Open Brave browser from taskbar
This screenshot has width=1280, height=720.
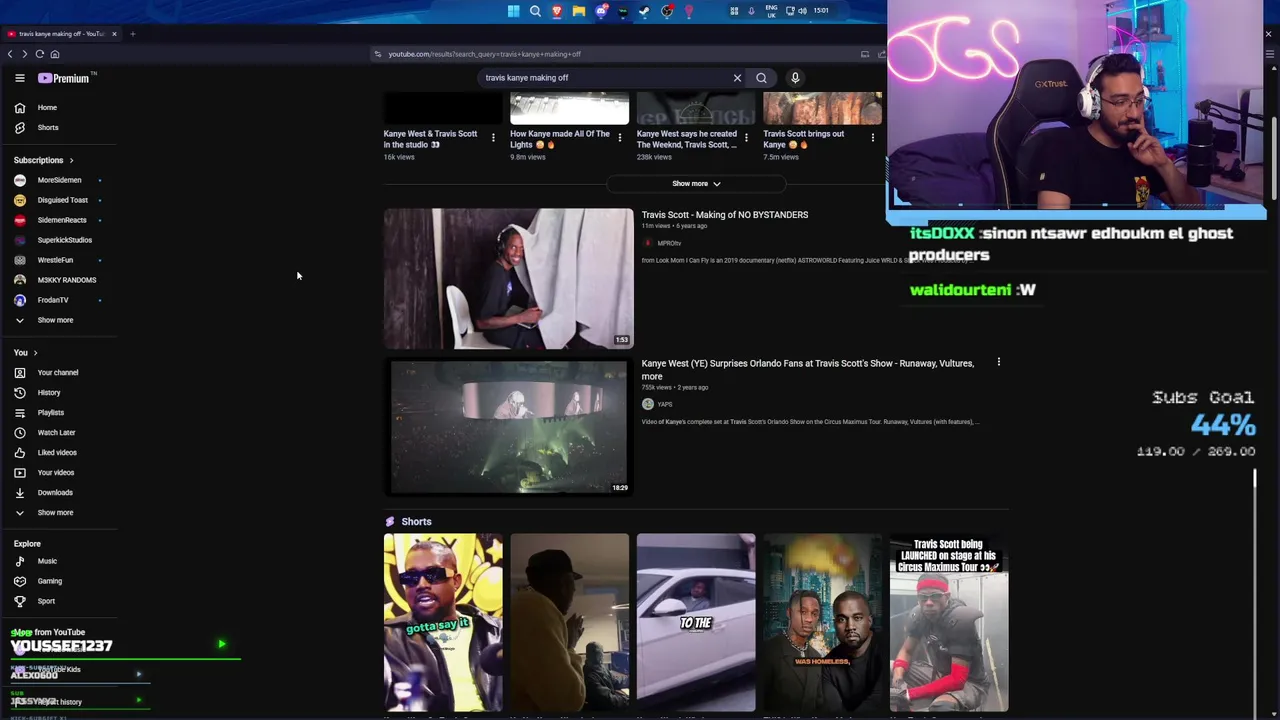[x=557, y=11]
